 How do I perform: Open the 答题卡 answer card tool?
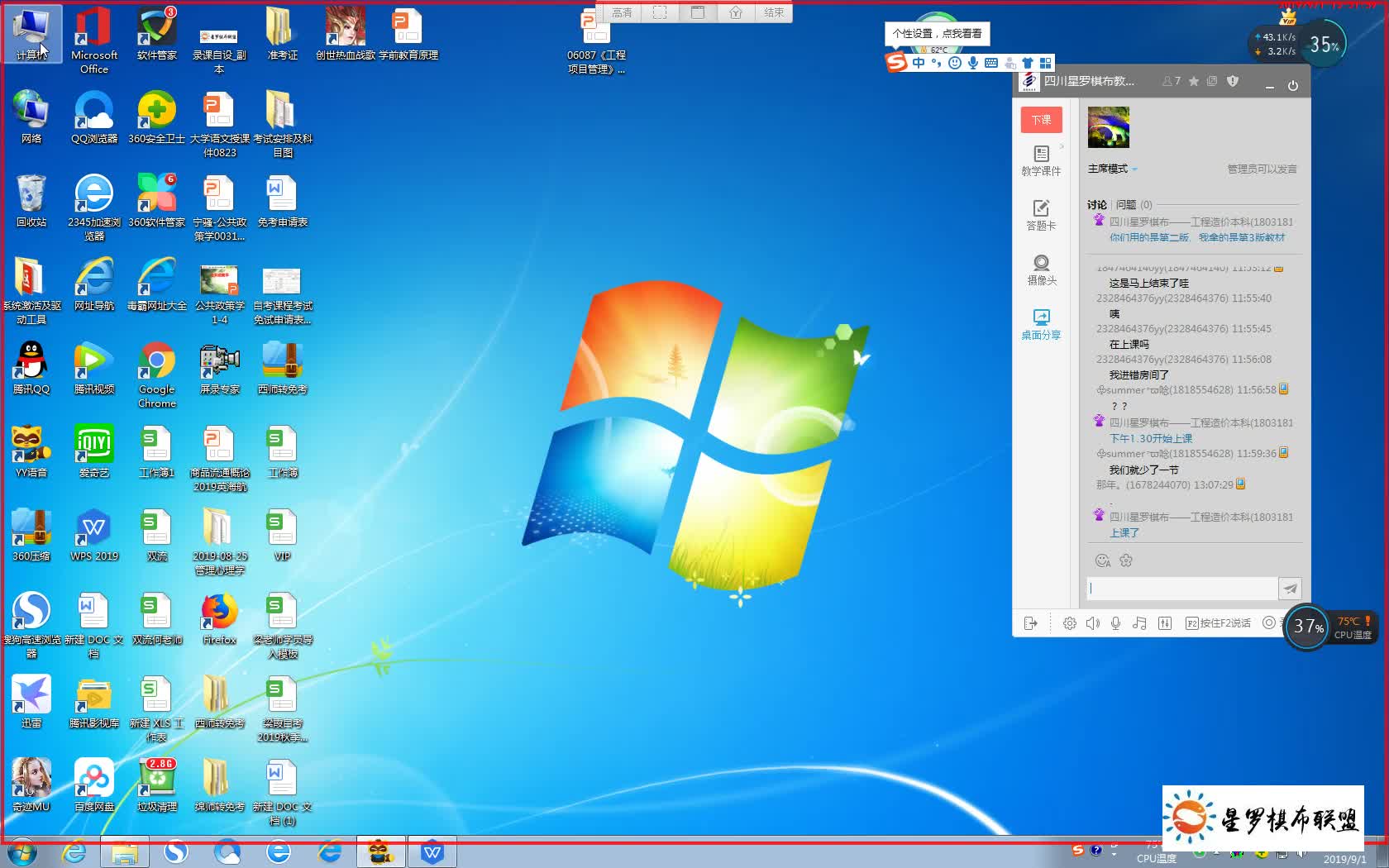(x=1040, y=215)
